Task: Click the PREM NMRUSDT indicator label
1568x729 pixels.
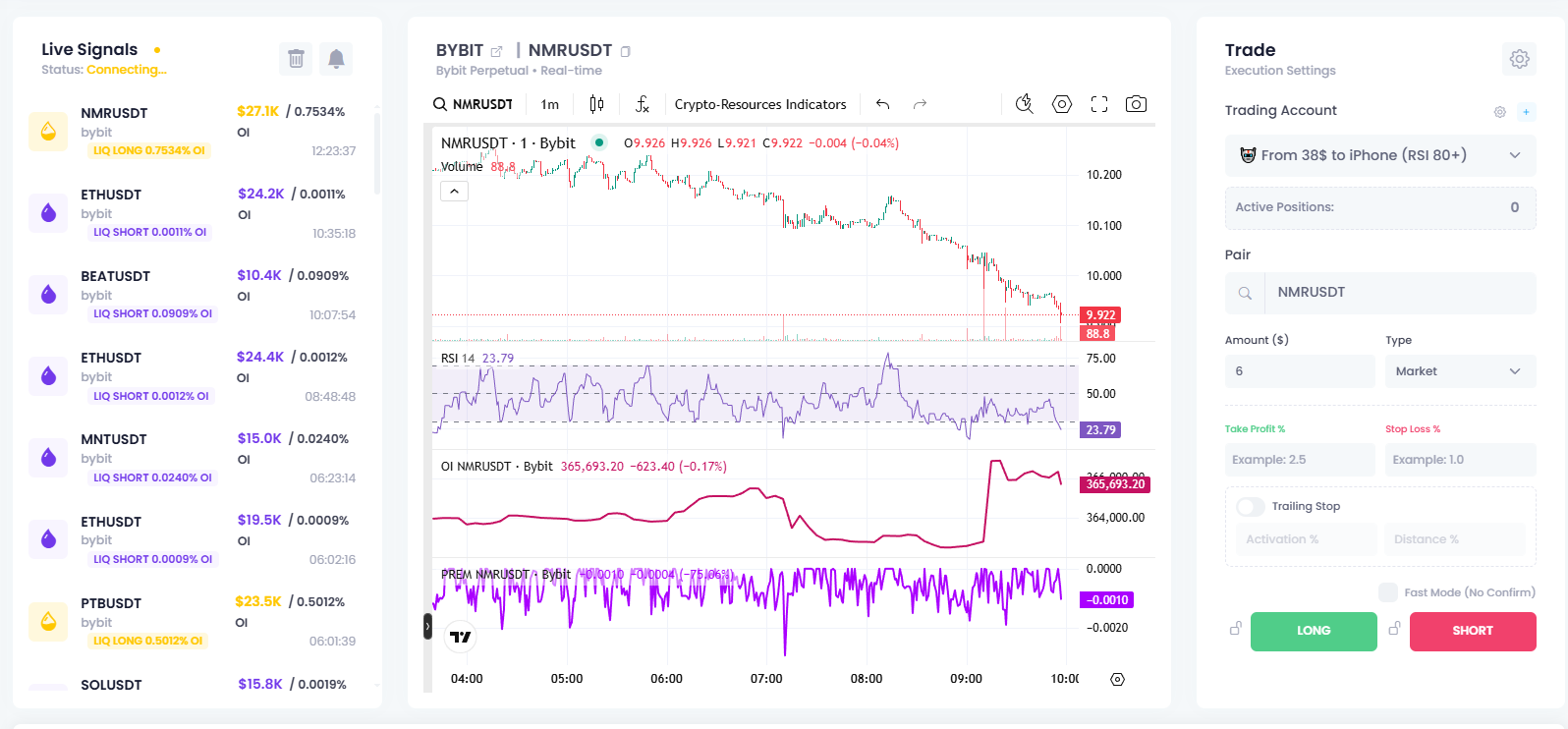Action: [506, 575]
